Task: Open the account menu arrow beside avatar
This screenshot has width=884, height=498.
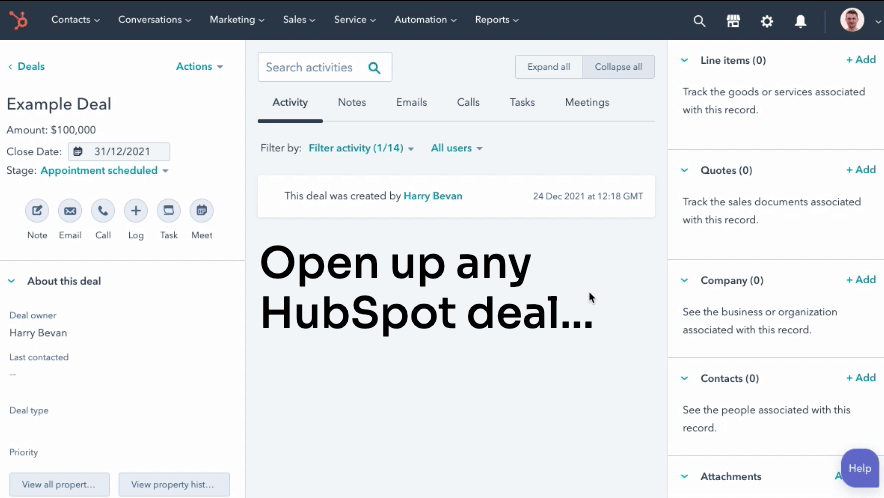Action: (x=877, y=21)
